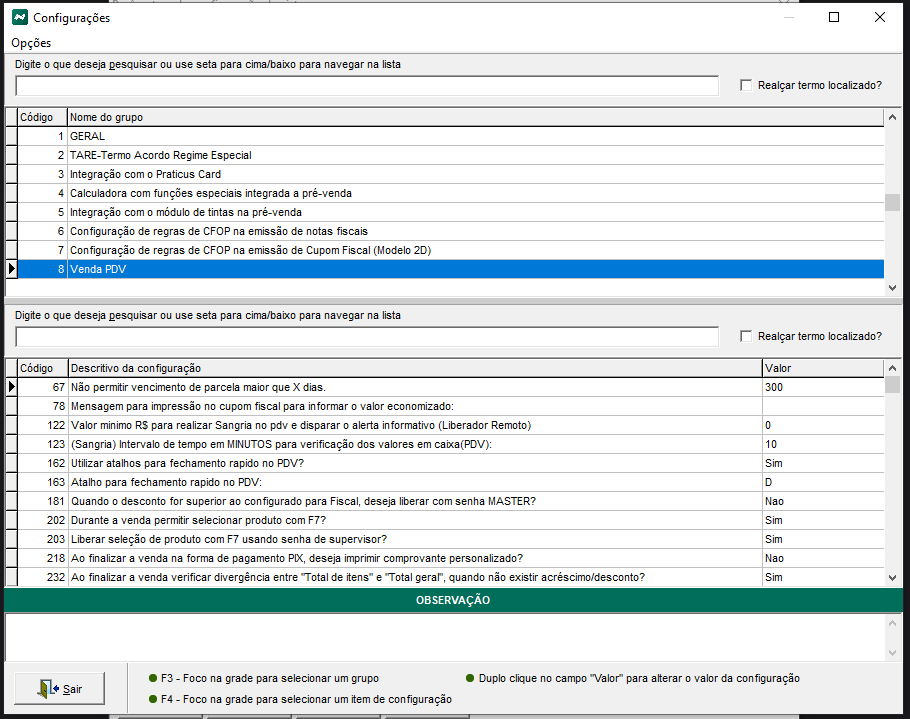The image size is (910, 719).
Task: Click the Valor column header
Action: click(820, 368)
